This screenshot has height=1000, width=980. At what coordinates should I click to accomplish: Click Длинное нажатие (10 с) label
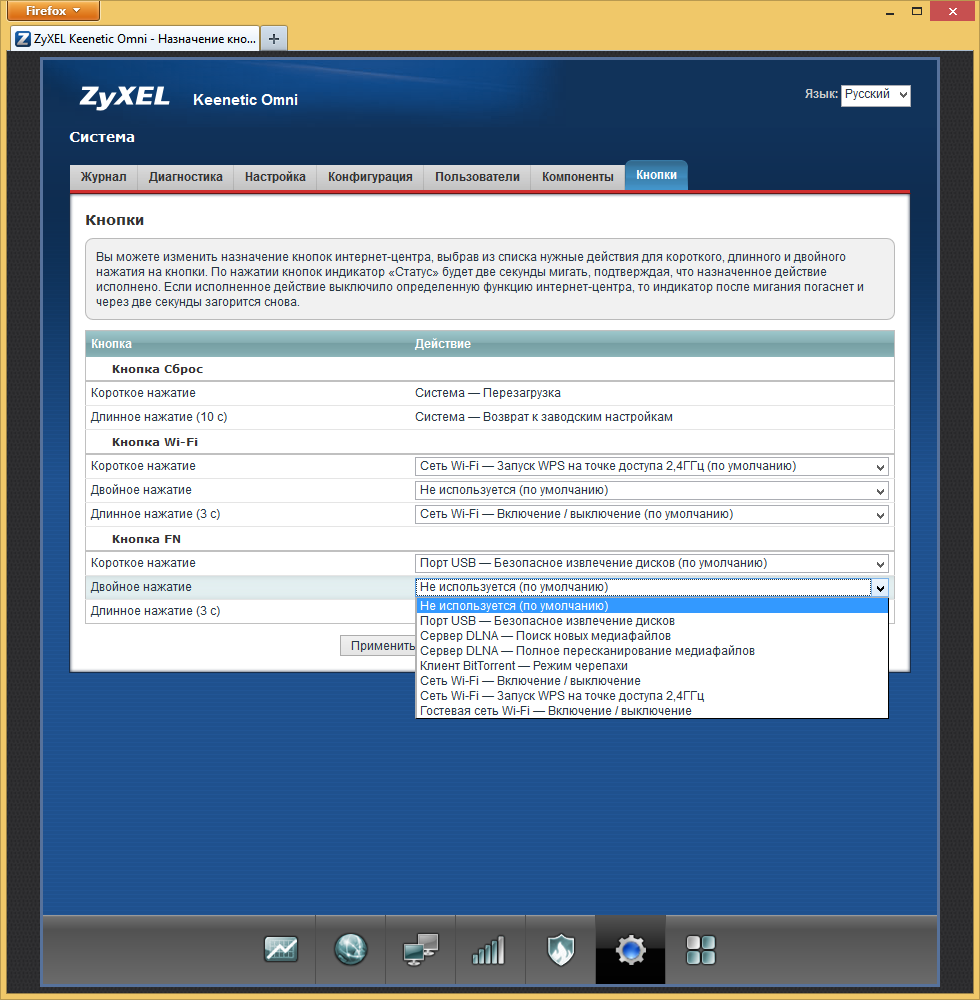coord(159,417)
